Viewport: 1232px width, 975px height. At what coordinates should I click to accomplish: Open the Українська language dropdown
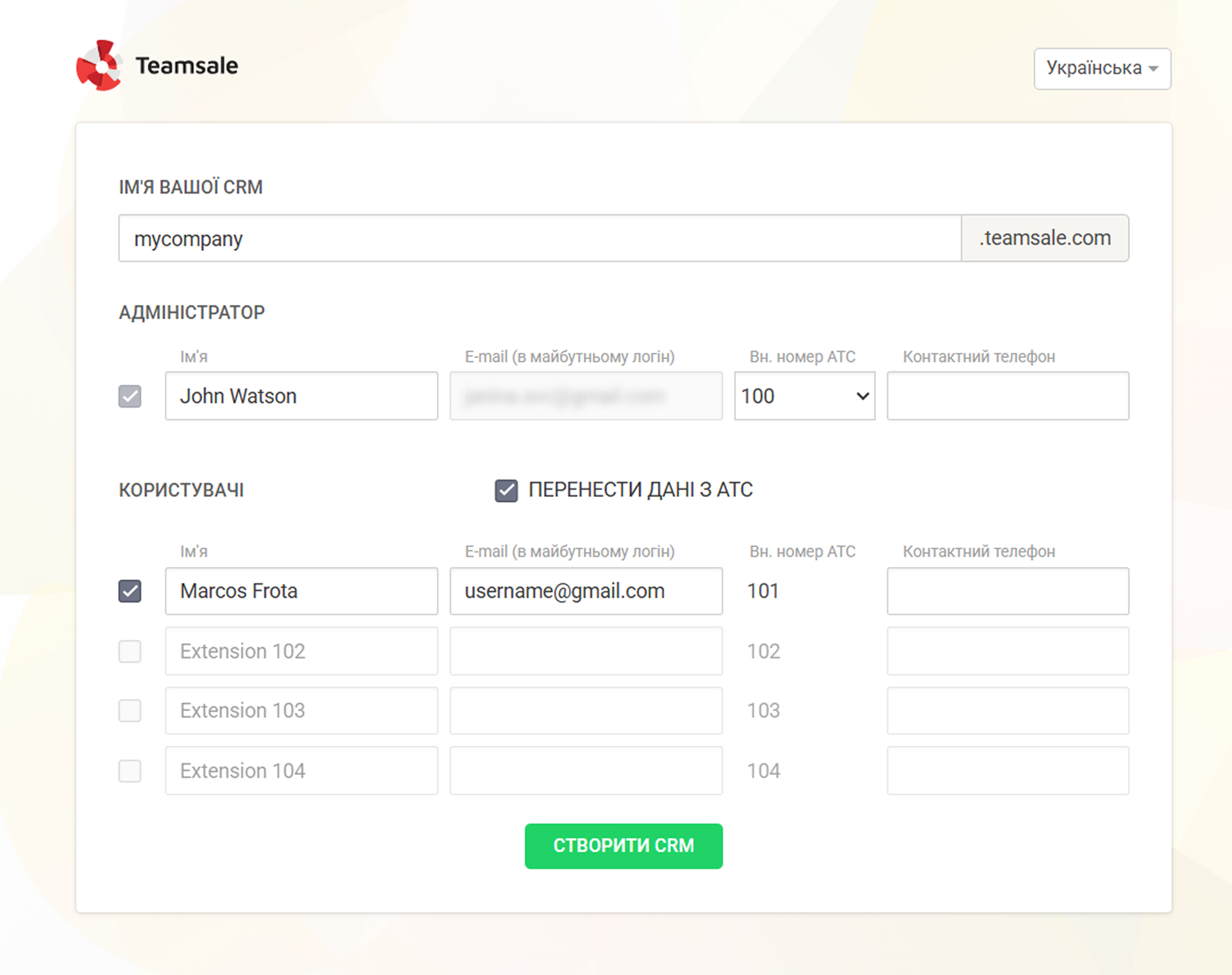tap(1102, 68)
